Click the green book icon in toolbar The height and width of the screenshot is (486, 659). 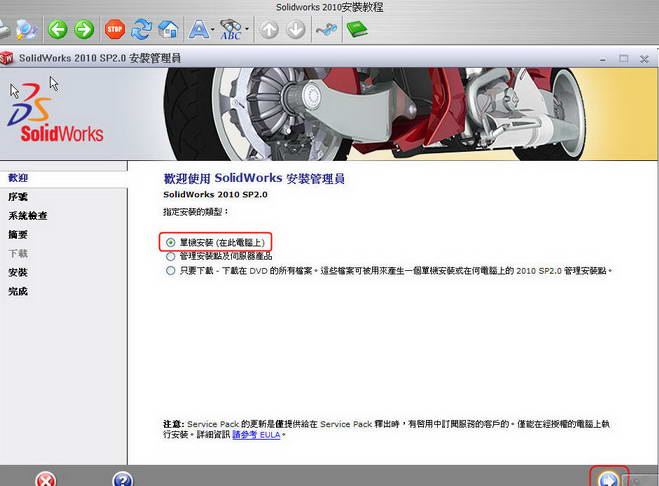(x=357, y=30)
